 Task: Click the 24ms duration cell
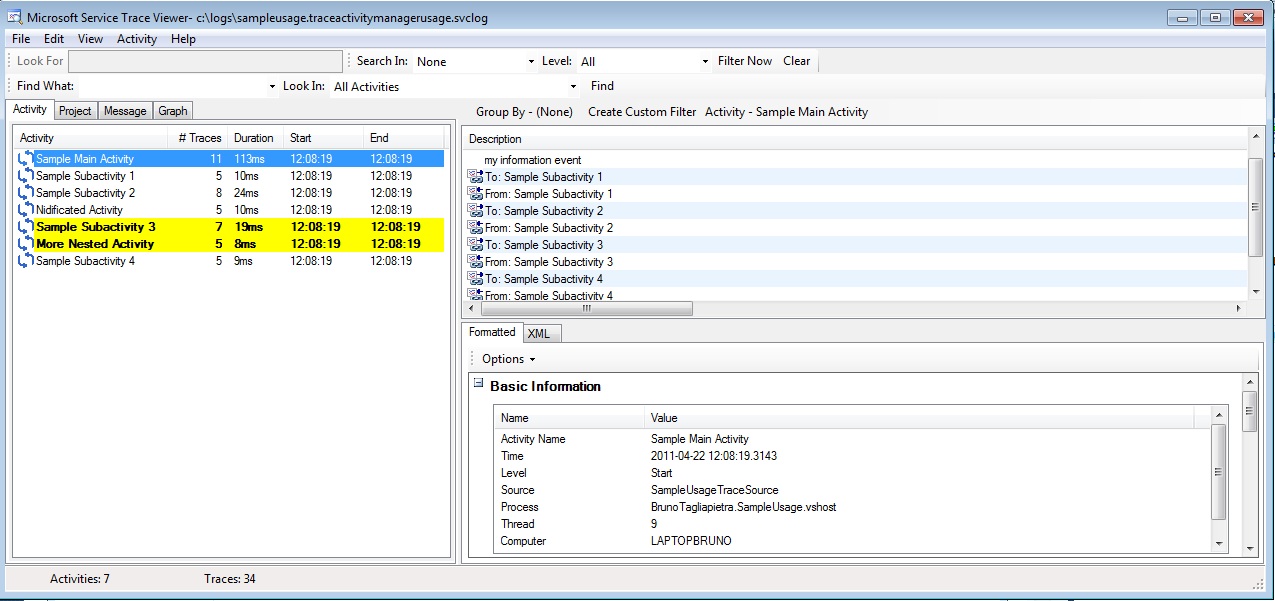(246, 193)
